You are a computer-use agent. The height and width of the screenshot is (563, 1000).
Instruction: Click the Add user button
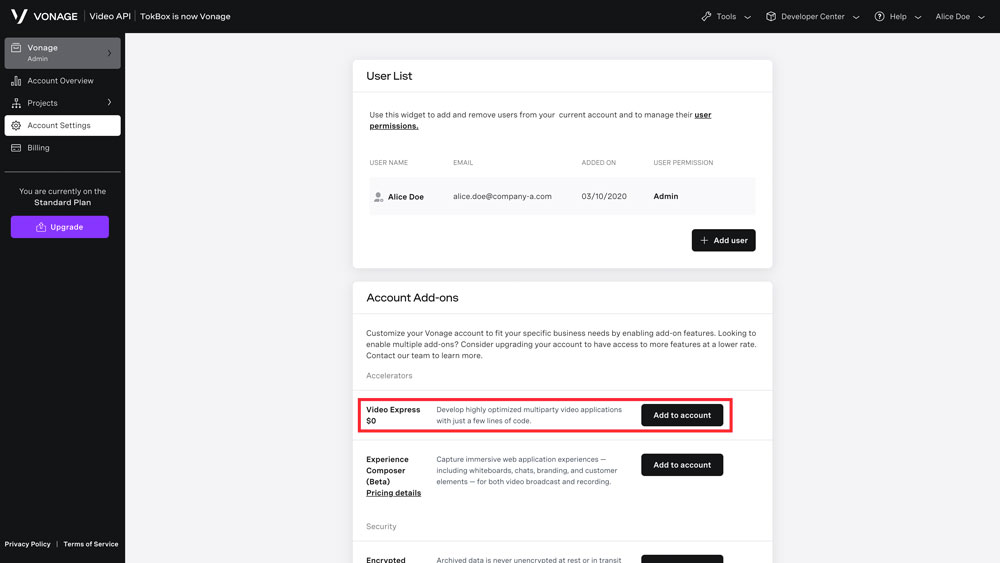coord(723,240)
